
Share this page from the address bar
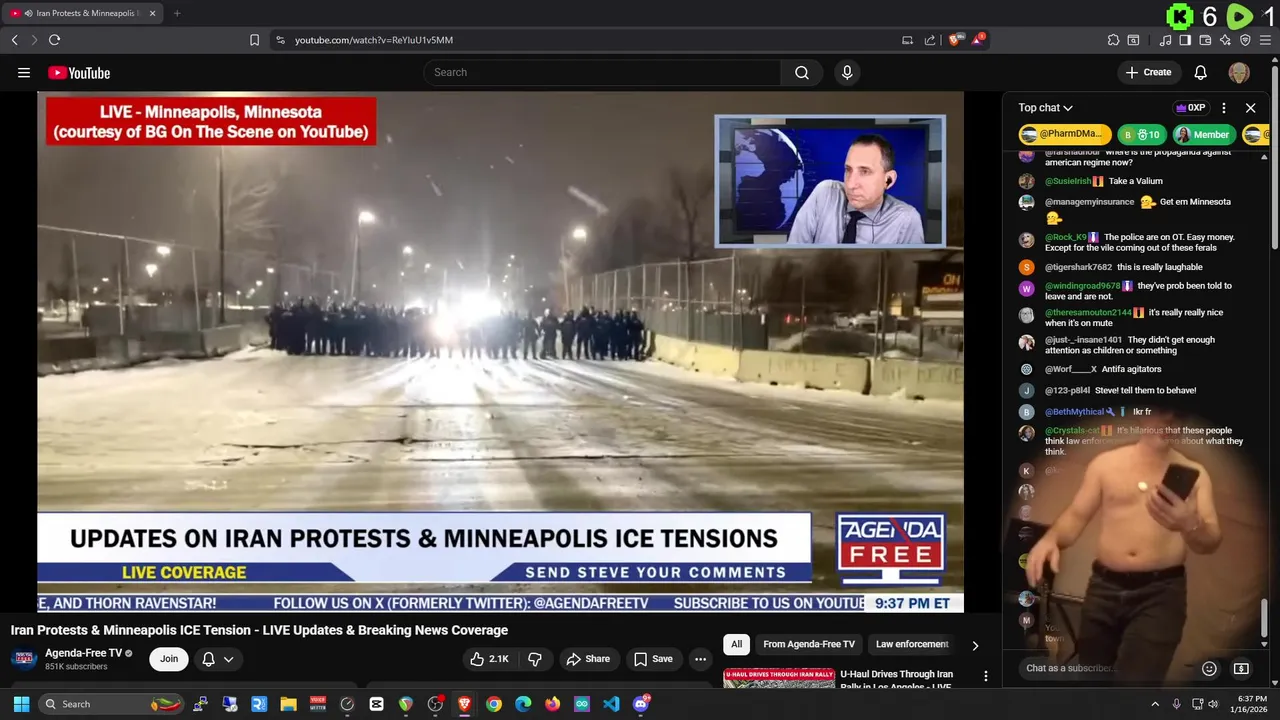click(930, 40)
